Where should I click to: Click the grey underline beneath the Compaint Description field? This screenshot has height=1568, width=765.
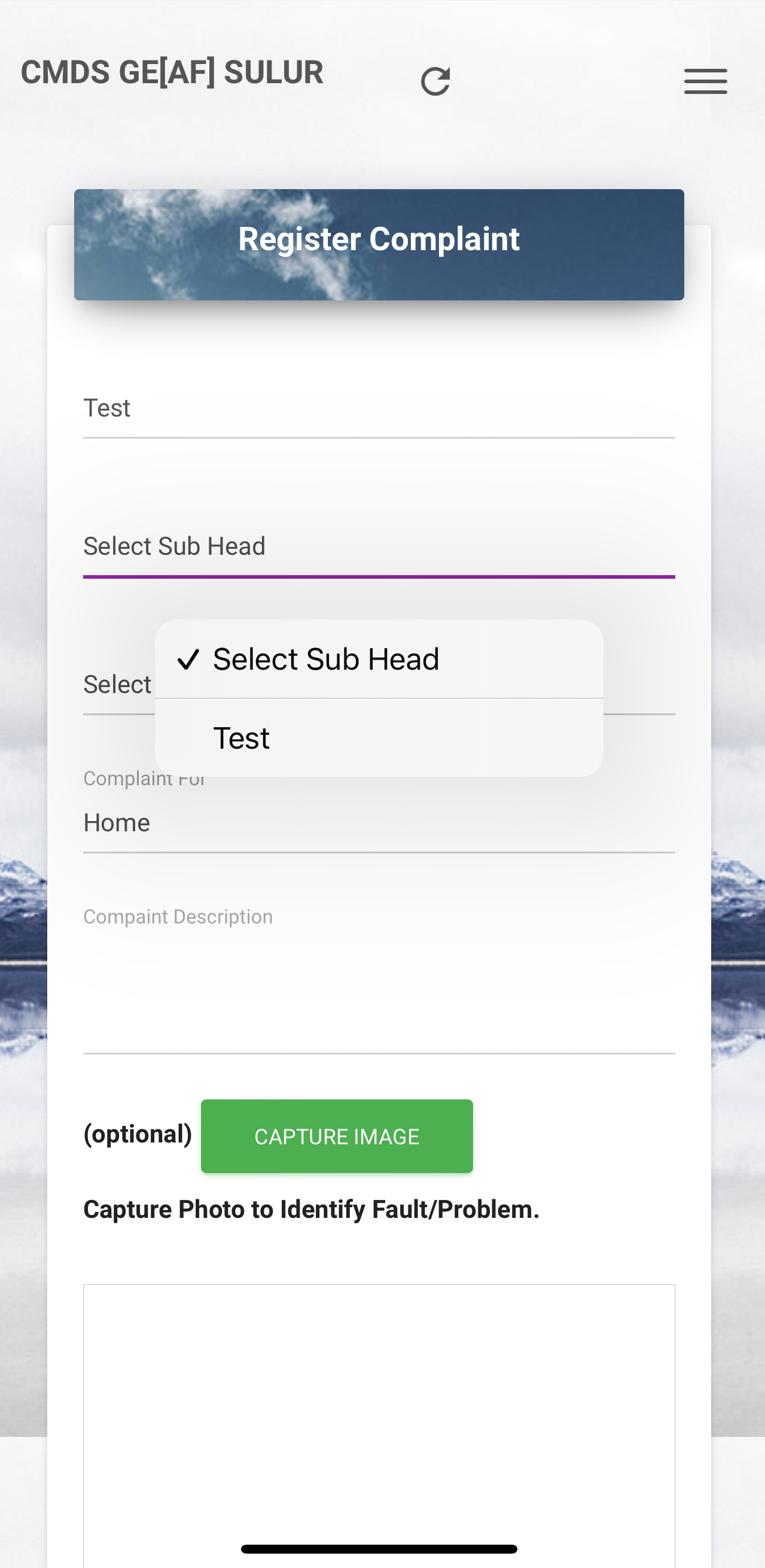pyautogui.click(x=378, y=1053)
